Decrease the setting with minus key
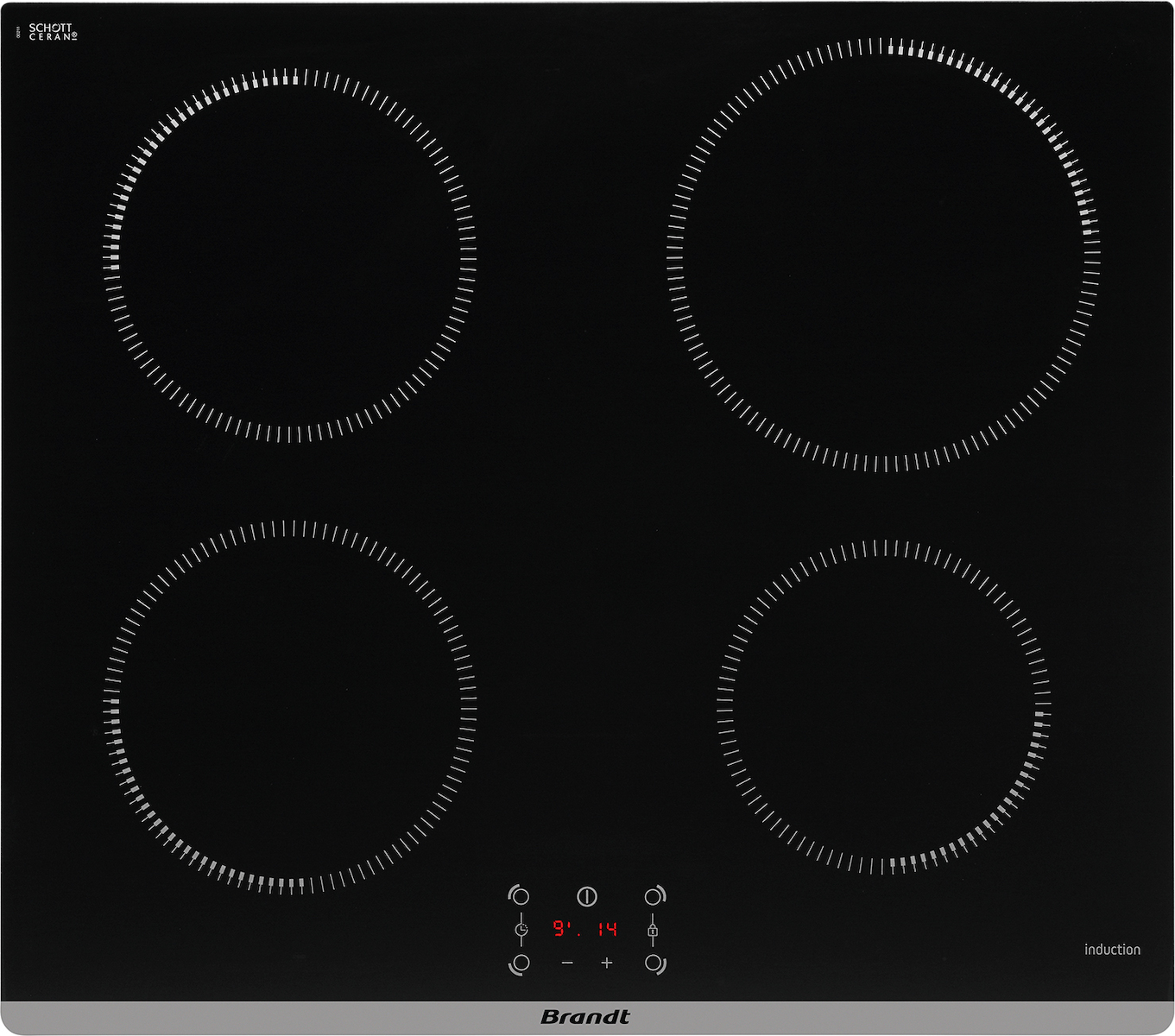The image size is (1175, 1036). click(567, 963)
